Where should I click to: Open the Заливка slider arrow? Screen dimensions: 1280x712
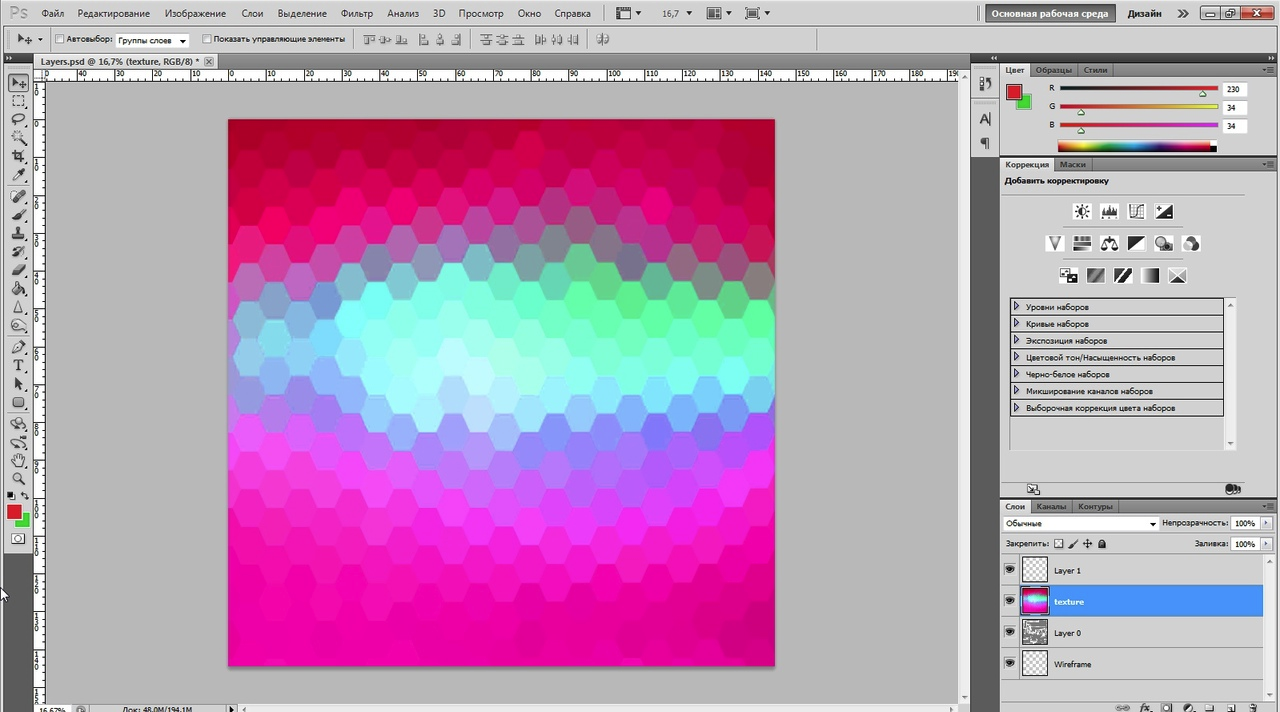point(1267,544)
